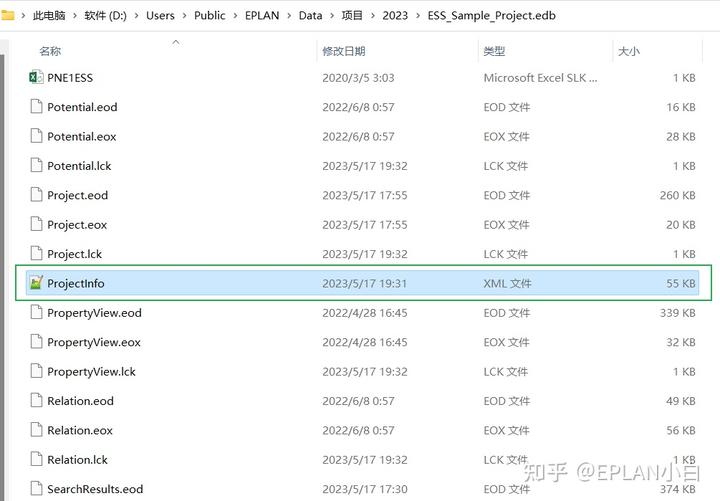This screenshot has width=720, height=501.
Task: Click the Project.eod file icon
Action: coord(36,195)
